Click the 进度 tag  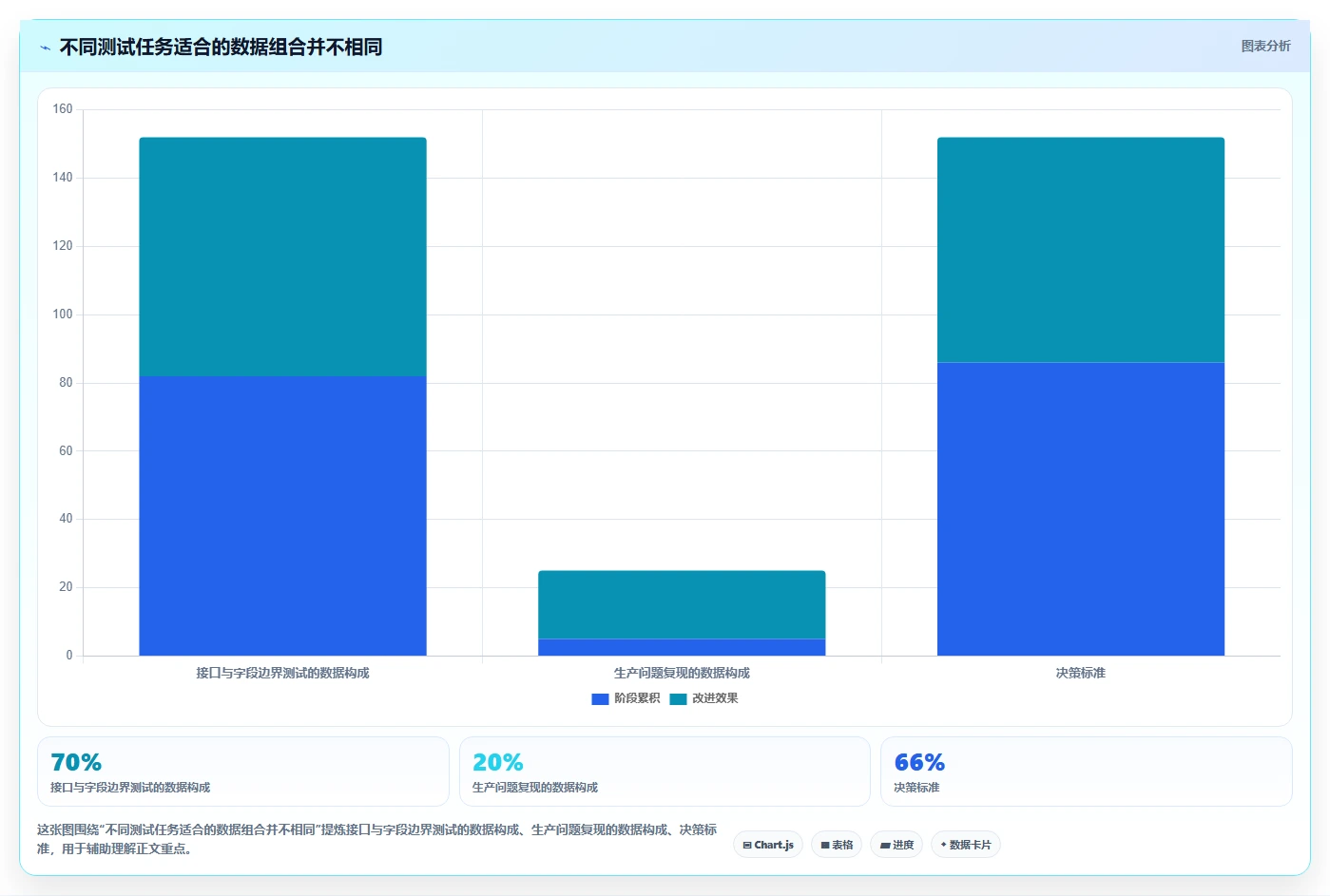coord(896,845)
